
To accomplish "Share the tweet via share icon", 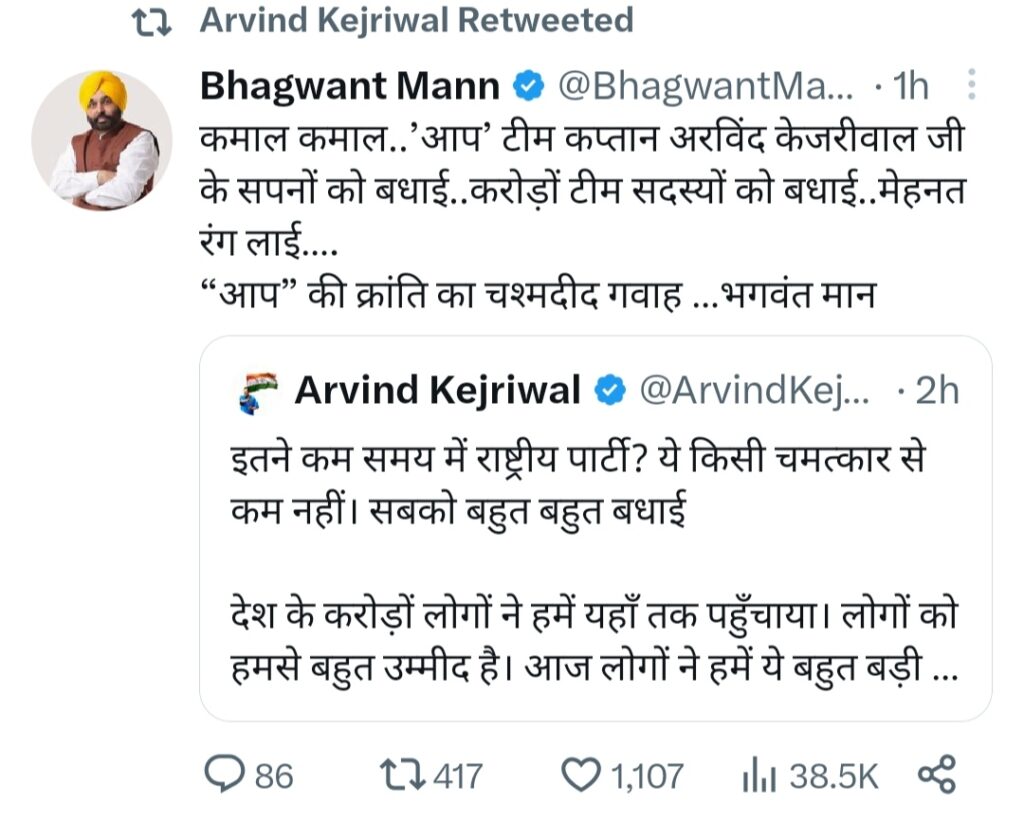I will tap(936, 774).
